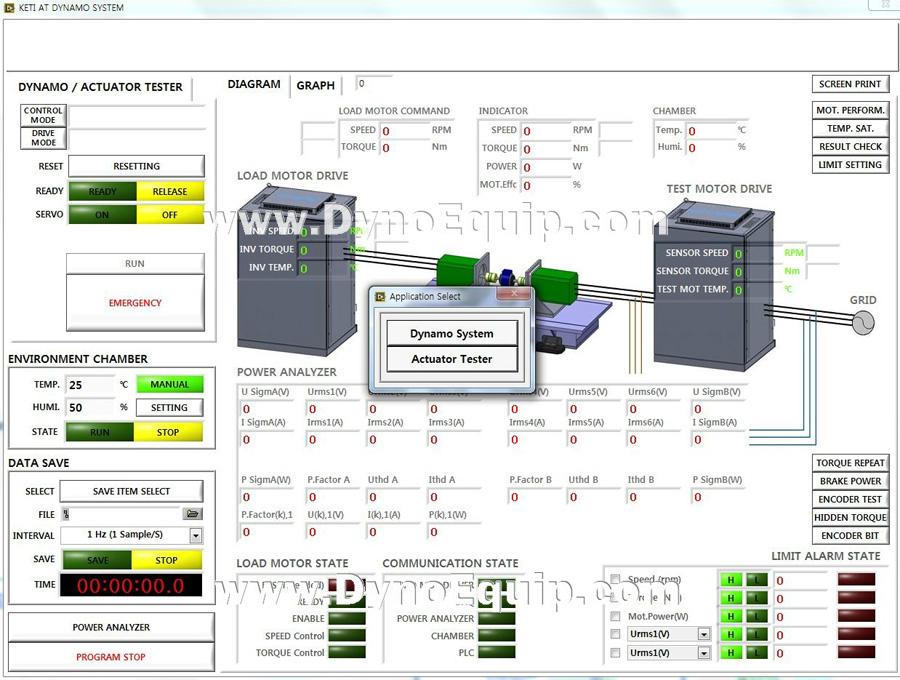Image resolution: width=900 pixels, height=680 pixels.
Task: Click the GRID generator symbol
Action: pos(861,322)
